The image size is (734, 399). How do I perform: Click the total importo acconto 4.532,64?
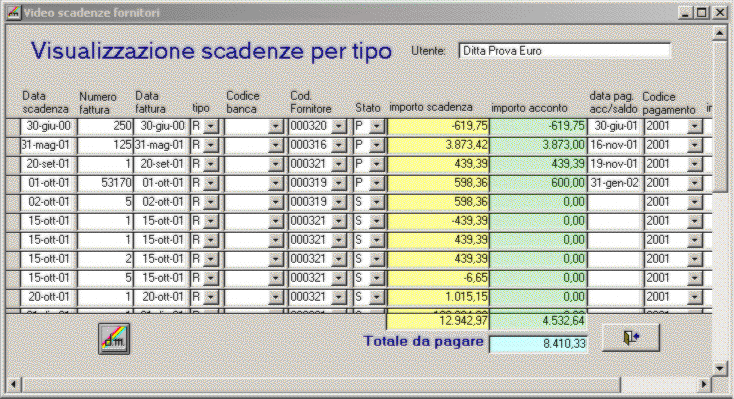click(x=538, y=321)
